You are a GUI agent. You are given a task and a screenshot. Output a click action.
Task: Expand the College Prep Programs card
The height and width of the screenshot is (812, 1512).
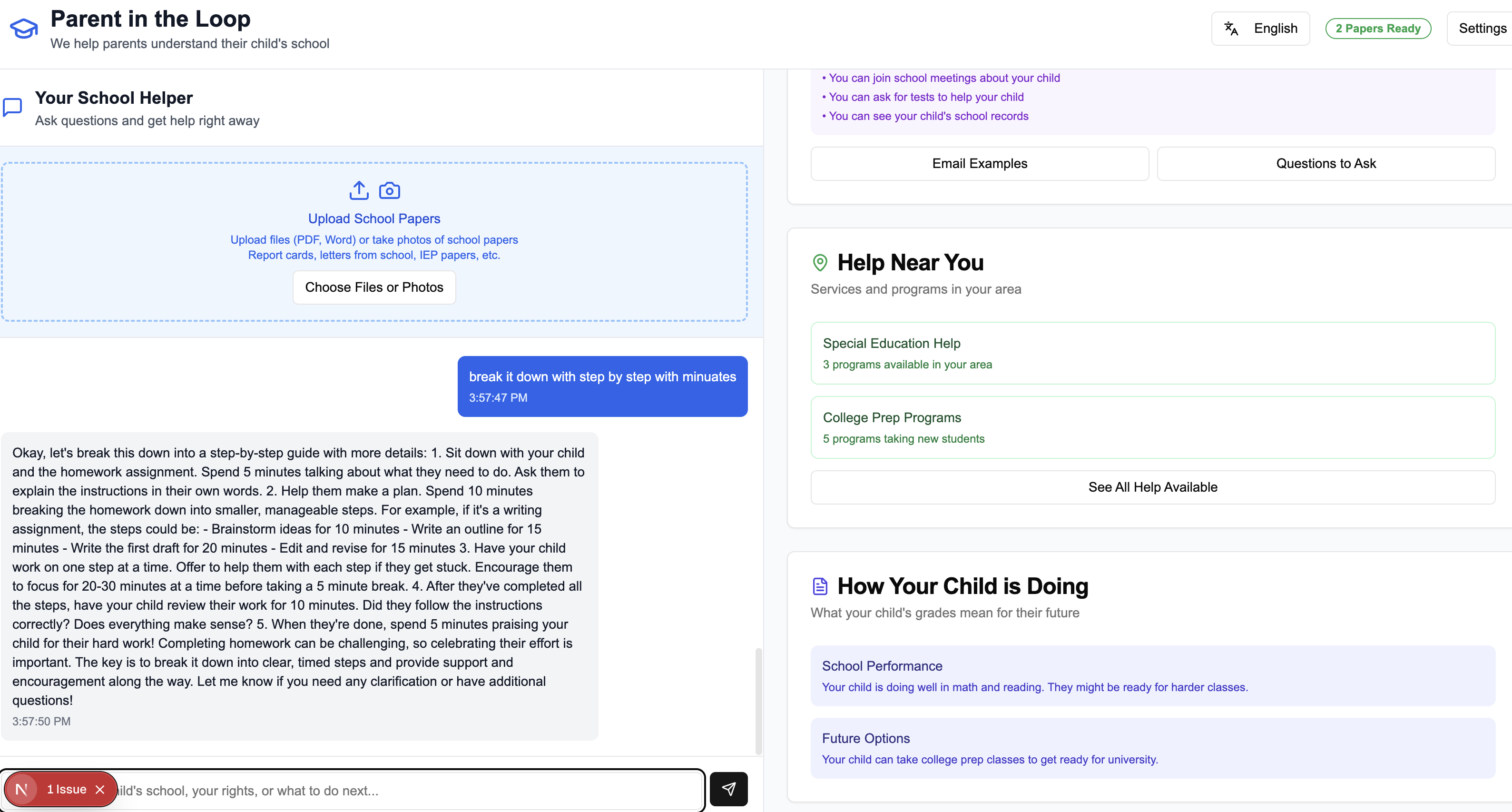pos(1152,427)
